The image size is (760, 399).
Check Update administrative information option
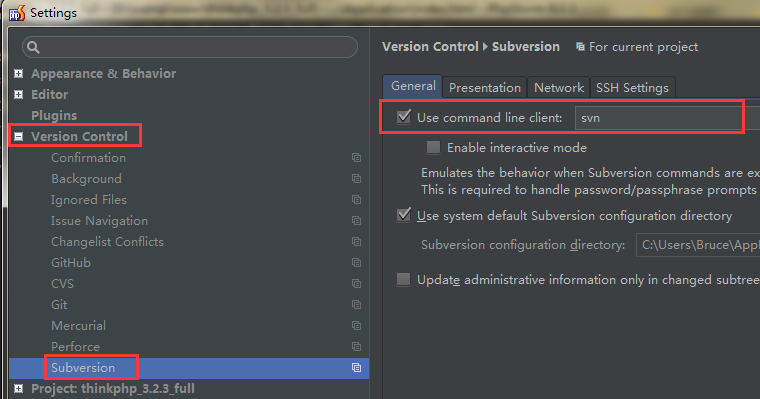pyautogui.click(x=403, y=279)
